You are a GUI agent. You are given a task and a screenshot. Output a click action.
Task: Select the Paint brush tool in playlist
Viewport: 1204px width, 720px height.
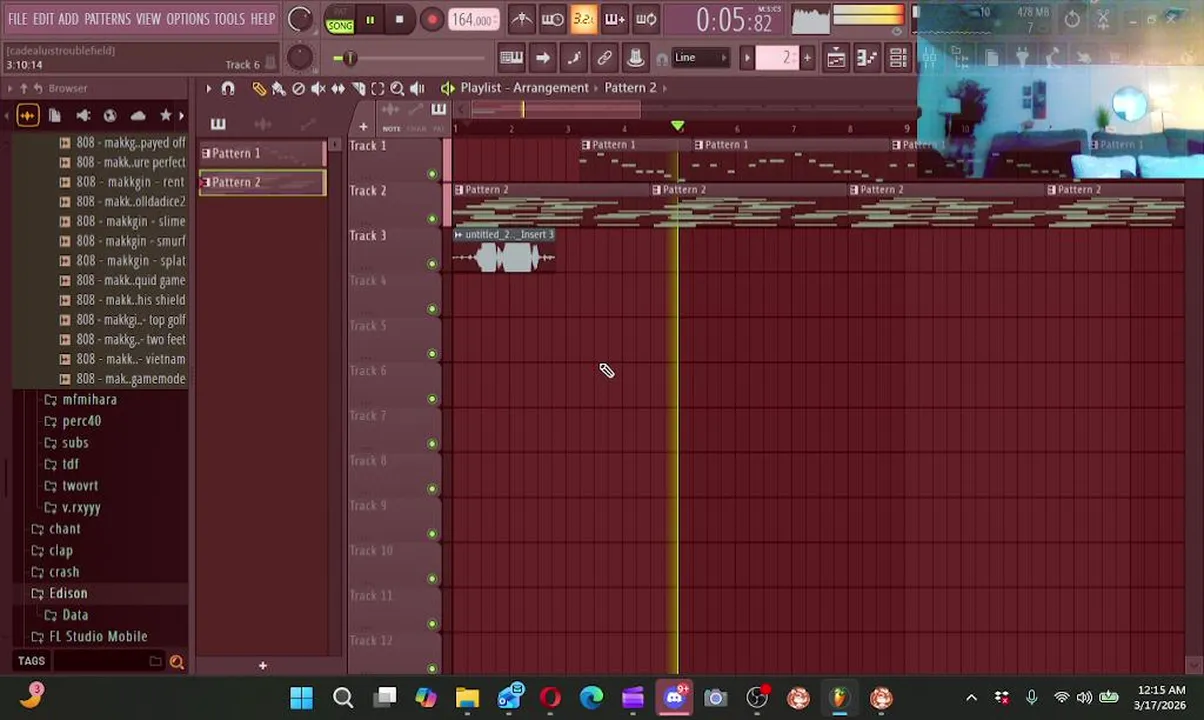[278, 89]
